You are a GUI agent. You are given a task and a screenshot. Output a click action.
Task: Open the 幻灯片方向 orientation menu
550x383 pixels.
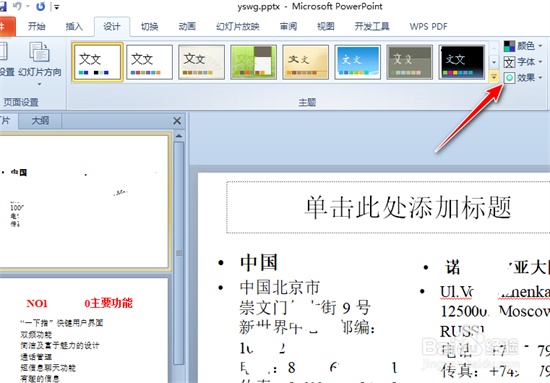click(x=39, y=64)
